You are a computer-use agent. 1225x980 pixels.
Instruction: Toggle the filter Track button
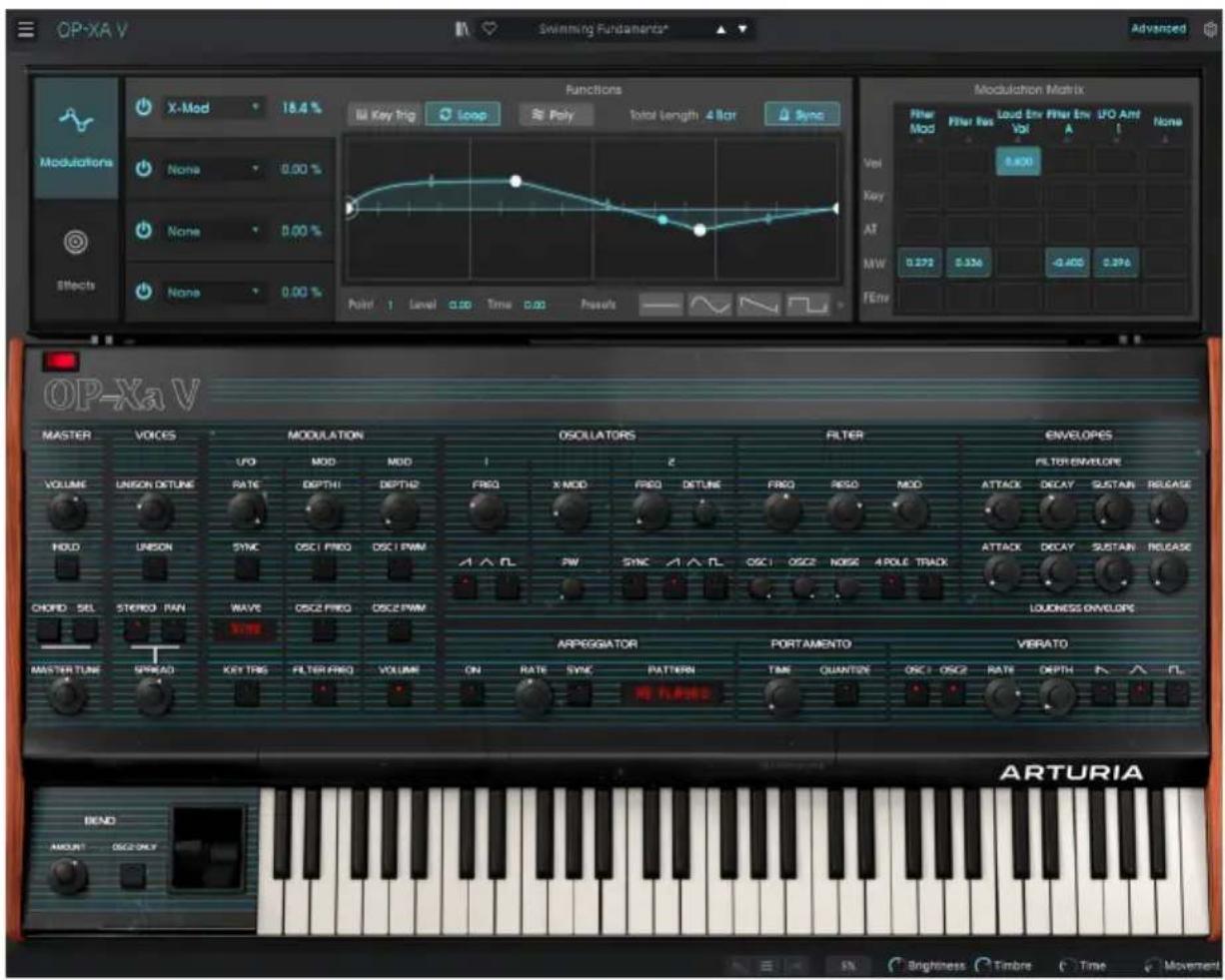click(930, 585)
